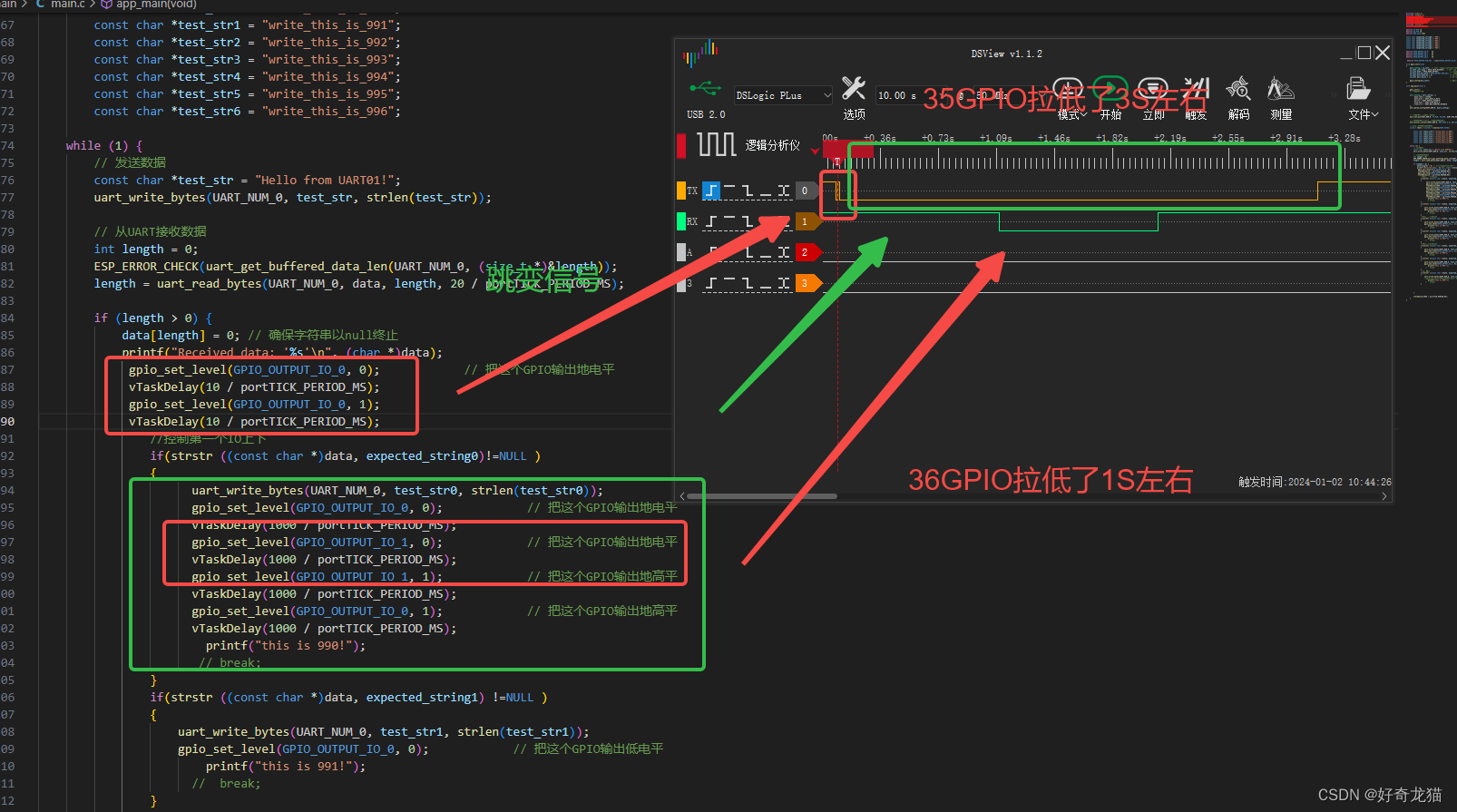Click the orange TX channel color swatch
1457x812 pixels.
point(681,191)
